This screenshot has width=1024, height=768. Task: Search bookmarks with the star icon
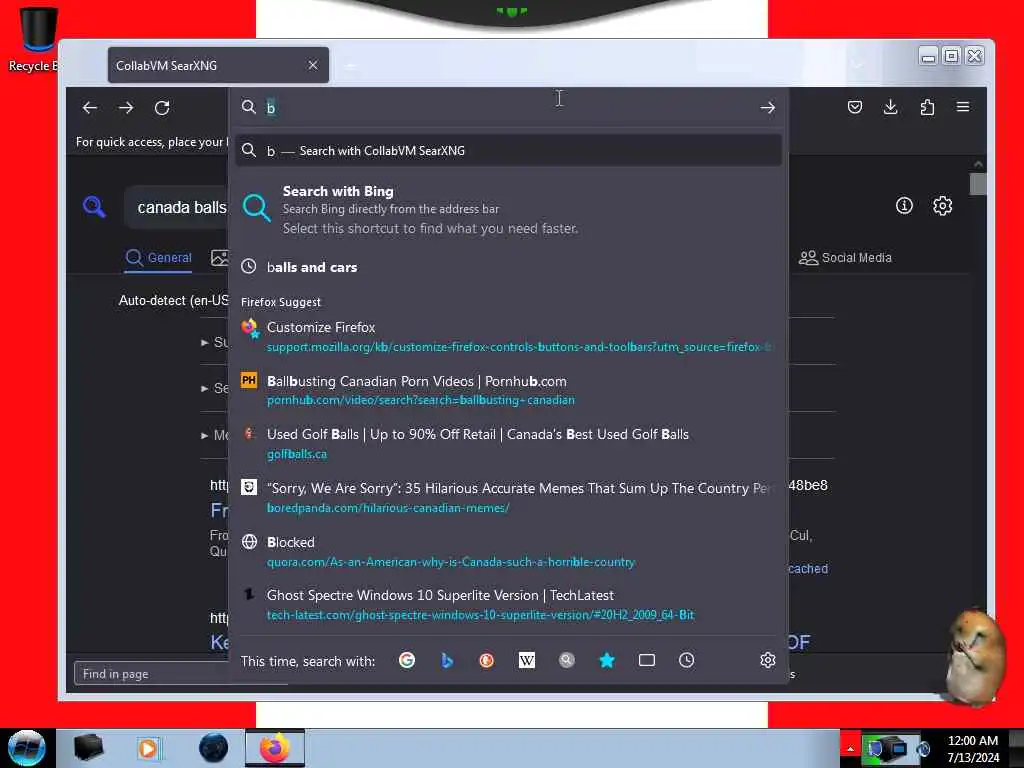[607, 660]
